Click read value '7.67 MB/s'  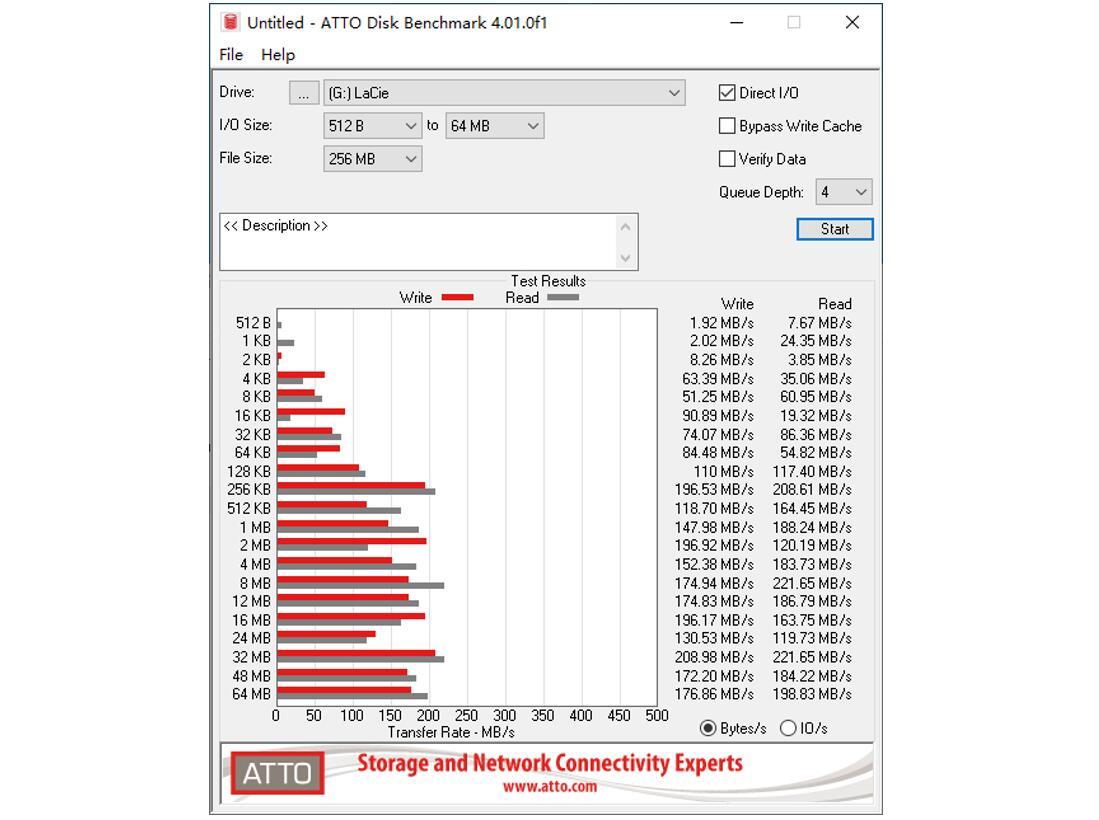(819, 323)
